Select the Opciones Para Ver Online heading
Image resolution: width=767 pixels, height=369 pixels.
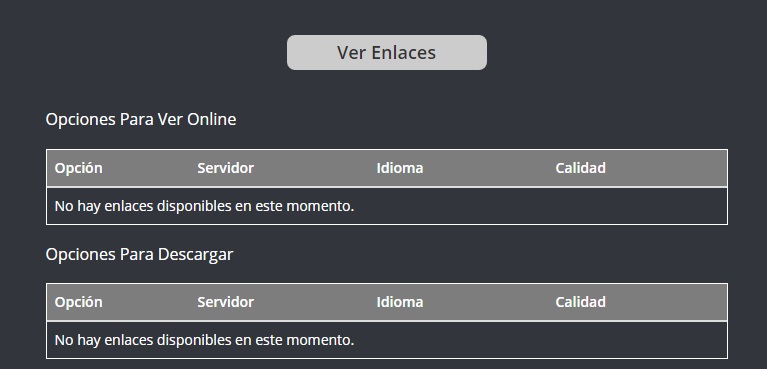coord(141,119)
